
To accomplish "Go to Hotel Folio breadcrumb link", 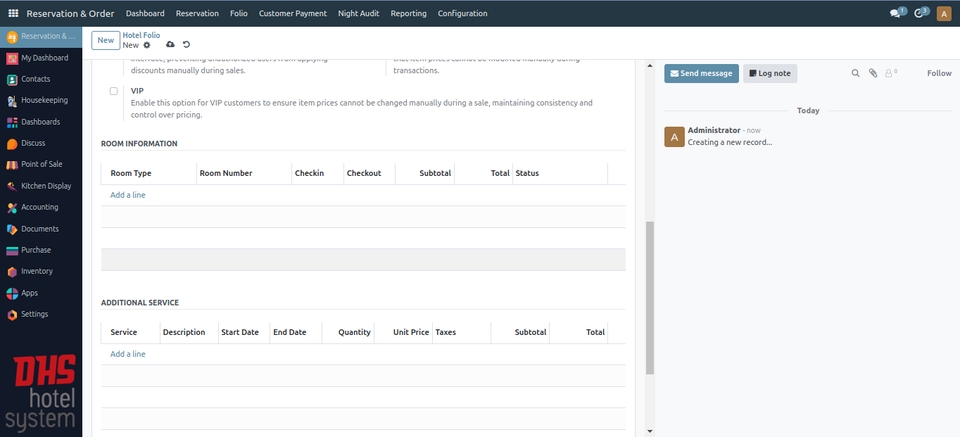I will (141, 35).
